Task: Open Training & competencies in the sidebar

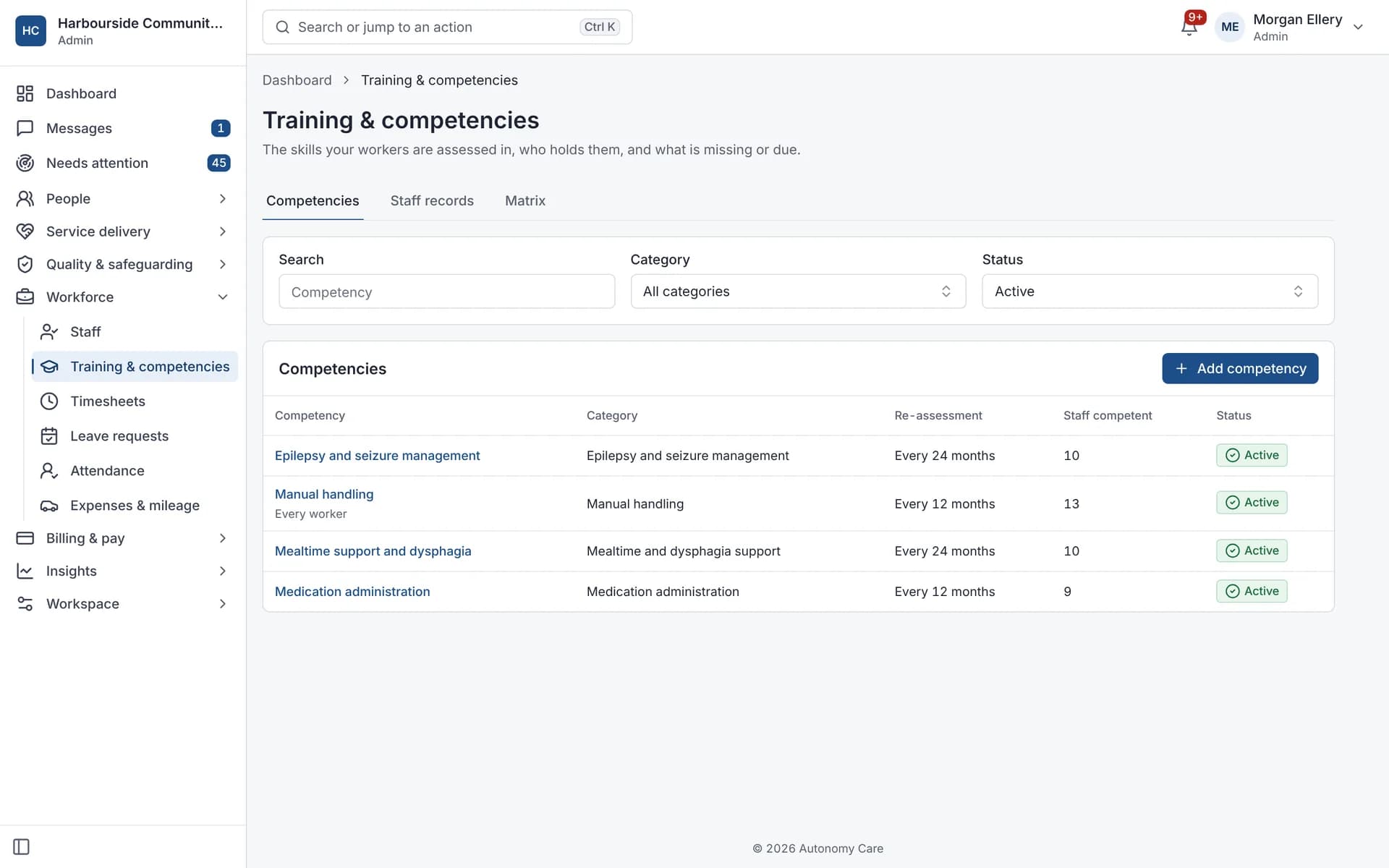Action: (135, 366)
